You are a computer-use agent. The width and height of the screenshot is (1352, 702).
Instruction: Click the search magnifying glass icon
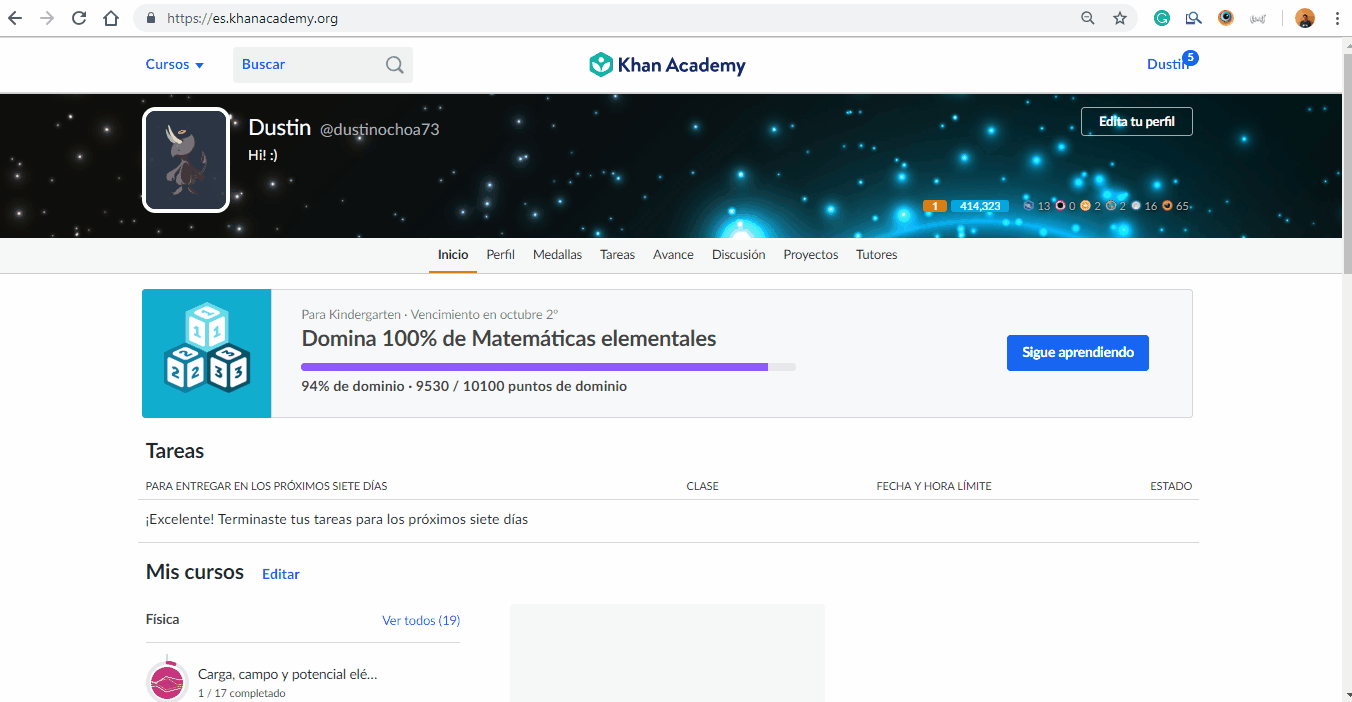(395, 64)
